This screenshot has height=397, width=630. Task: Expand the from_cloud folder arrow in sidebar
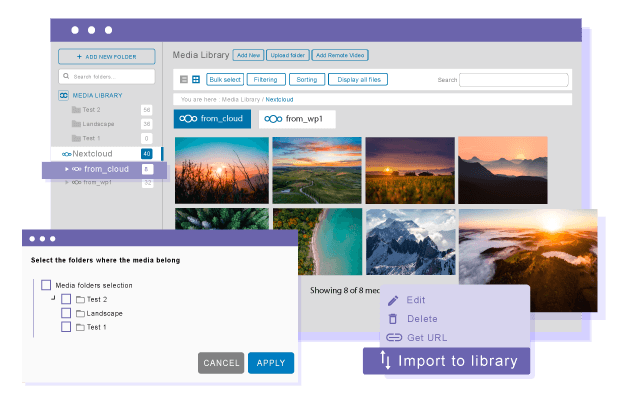point(67,169)
